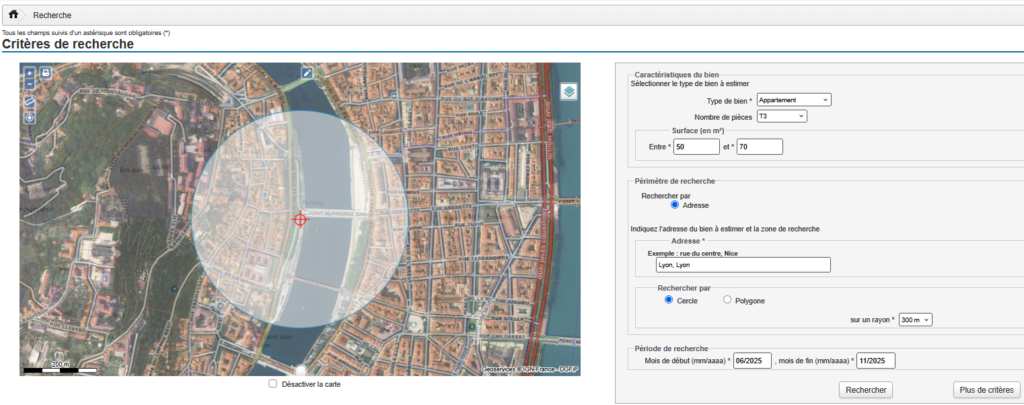Click the red crosshair marker on map
The height and width of the screenshot is (405, 1024).
tap(299, 219)
